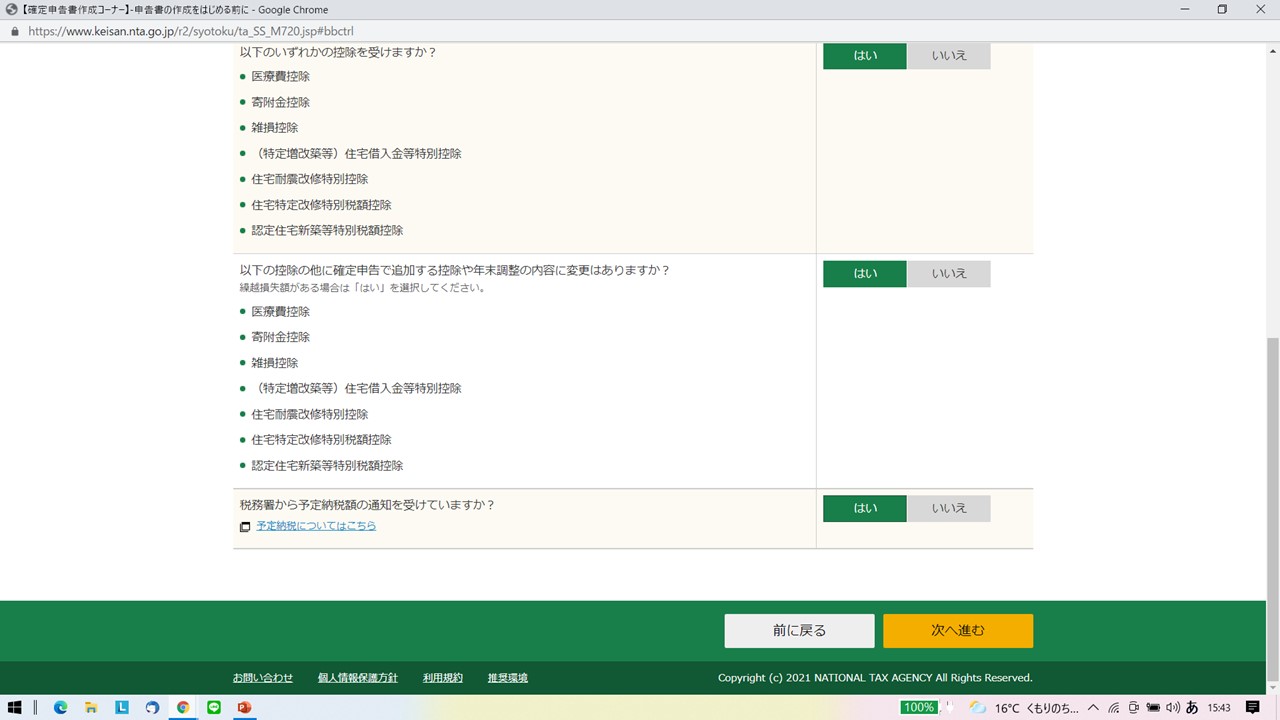Switch to Google Chrome in taskbar
Viewport: 1280px width, 720px height.
click(x=183, y=707)
